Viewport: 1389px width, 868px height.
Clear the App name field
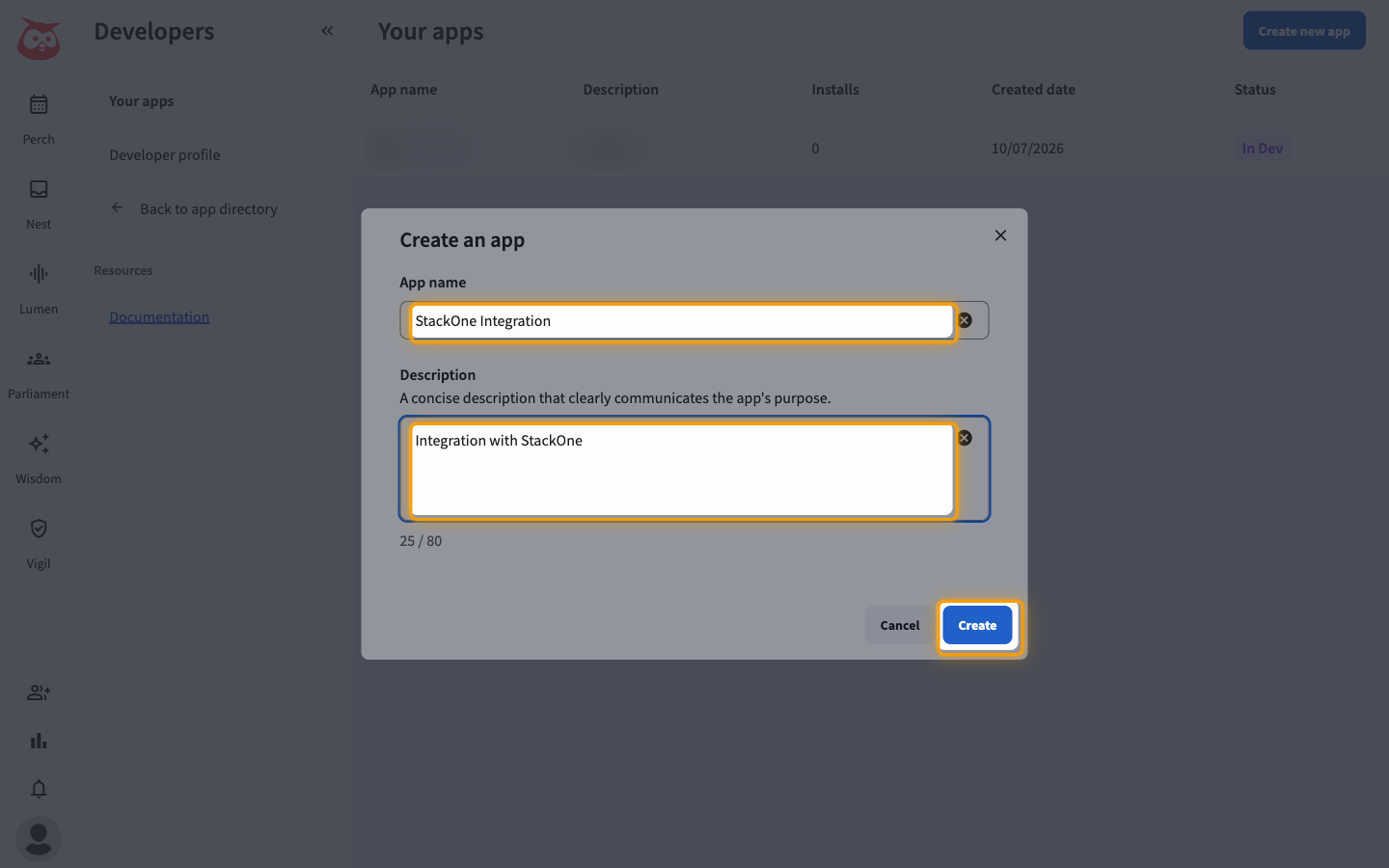click(x=965, y=320)
